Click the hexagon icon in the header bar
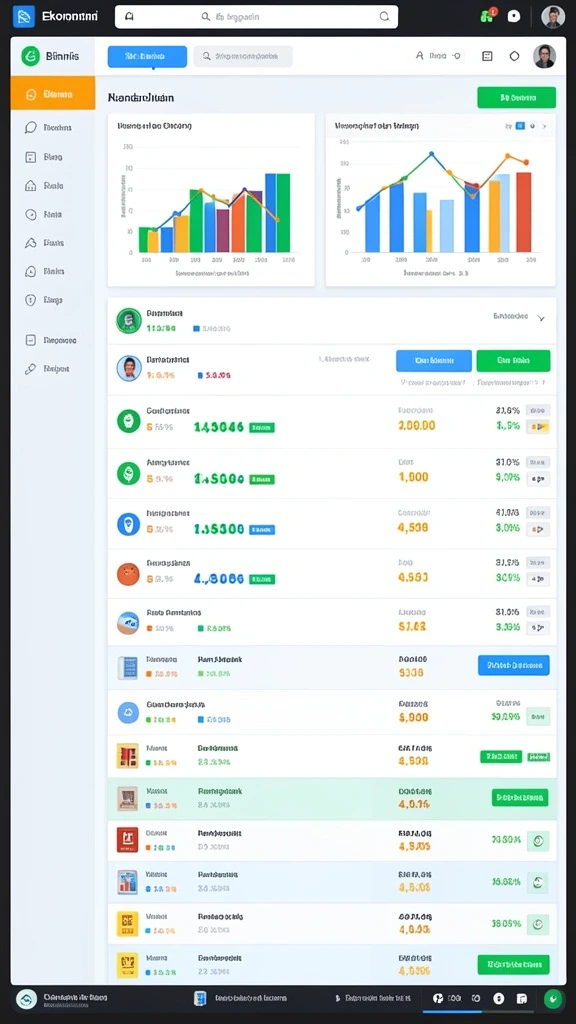The width and height of the screenshot is (576, 1024). 515,56
